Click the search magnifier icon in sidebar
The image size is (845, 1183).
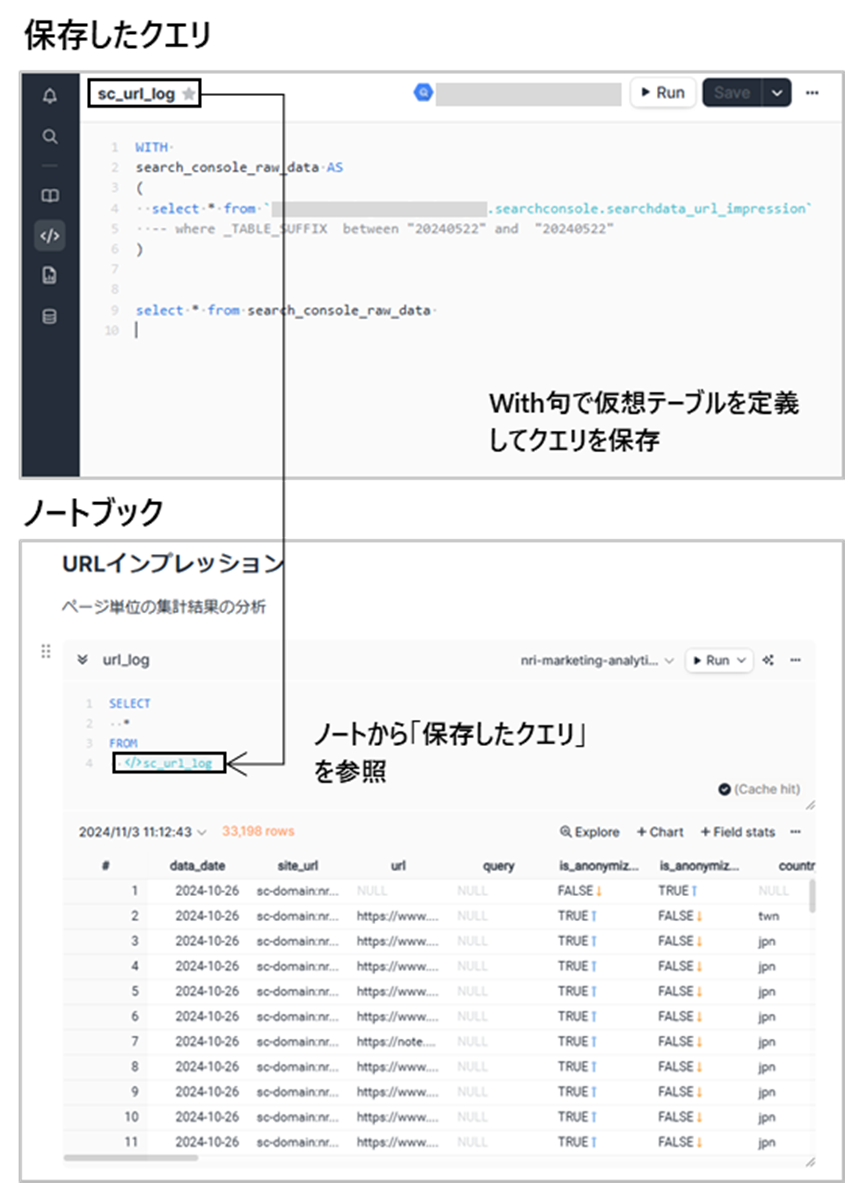(49, 137)
